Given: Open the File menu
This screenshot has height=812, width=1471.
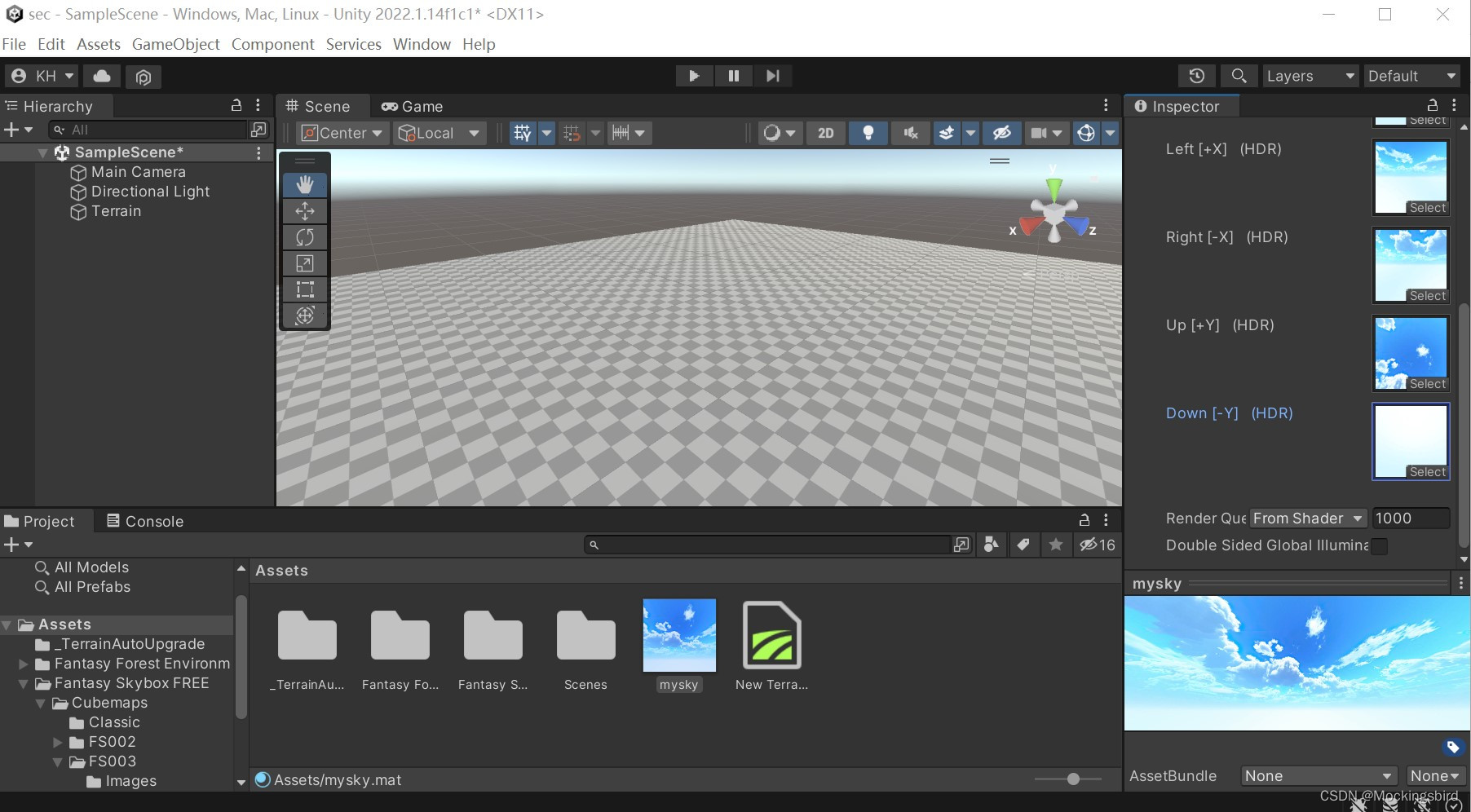Looking at the screenshot, I should click(x=14, y=44).
